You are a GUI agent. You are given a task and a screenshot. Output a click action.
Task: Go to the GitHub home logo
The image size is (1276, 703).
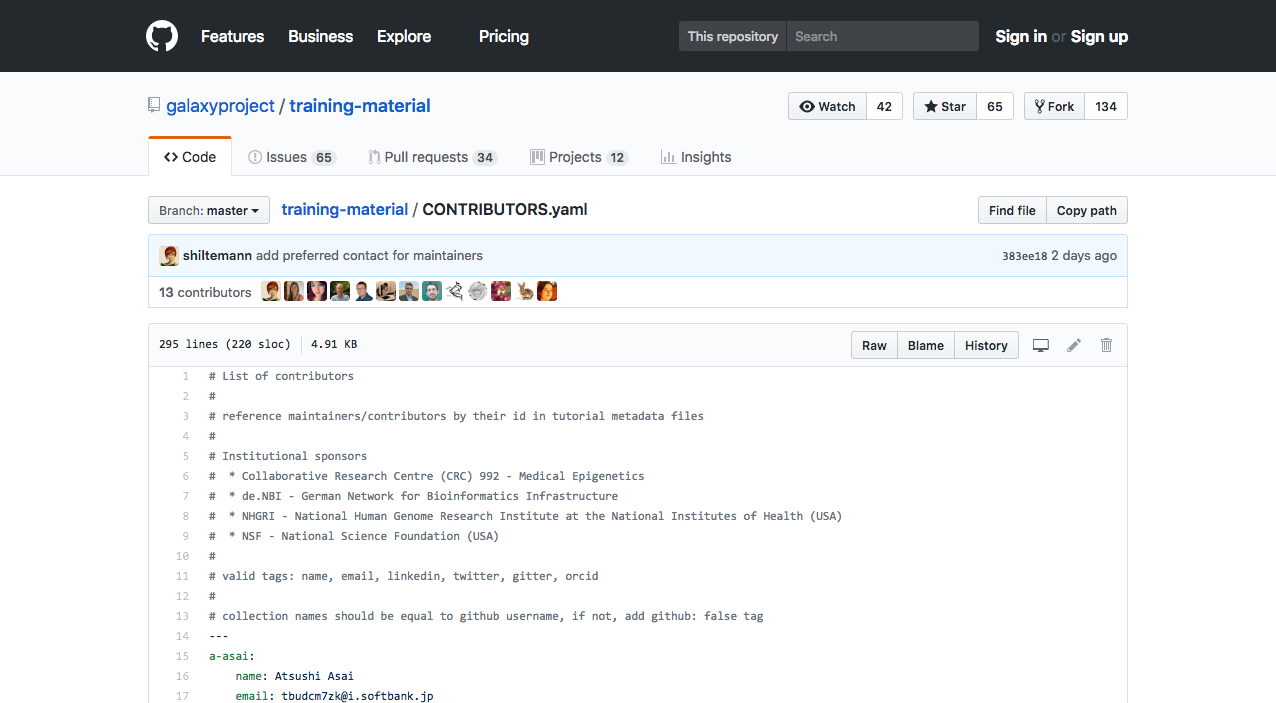tap(162, 36)
